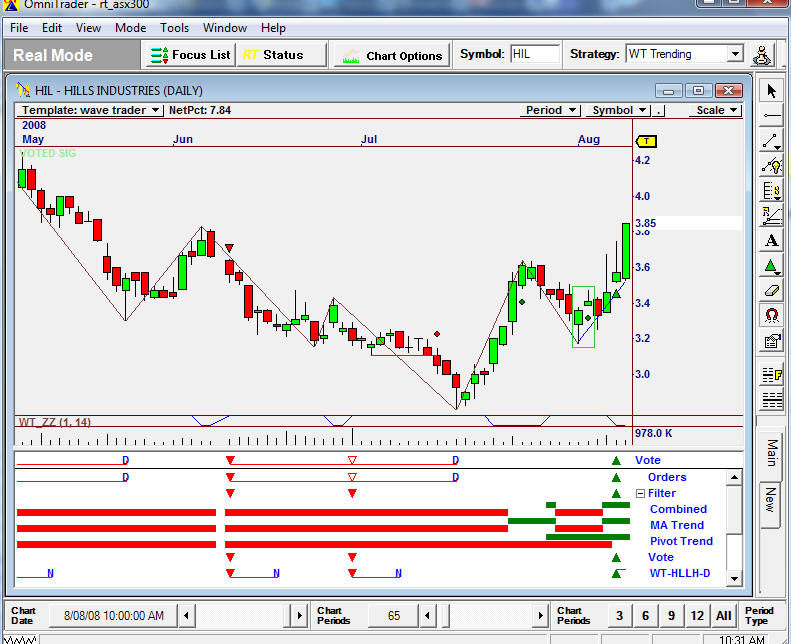Step Chart Date backward arrow
791x644 pixels.
coord(187,615)
